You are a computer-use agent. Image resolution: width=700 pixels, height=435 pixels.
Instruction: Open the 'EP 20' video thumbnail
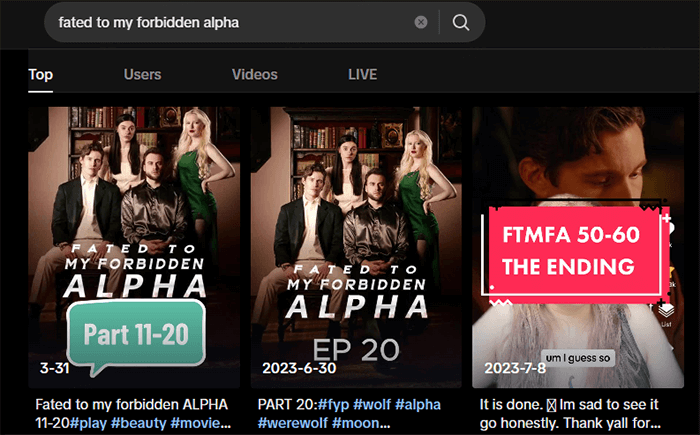[356, 247]
